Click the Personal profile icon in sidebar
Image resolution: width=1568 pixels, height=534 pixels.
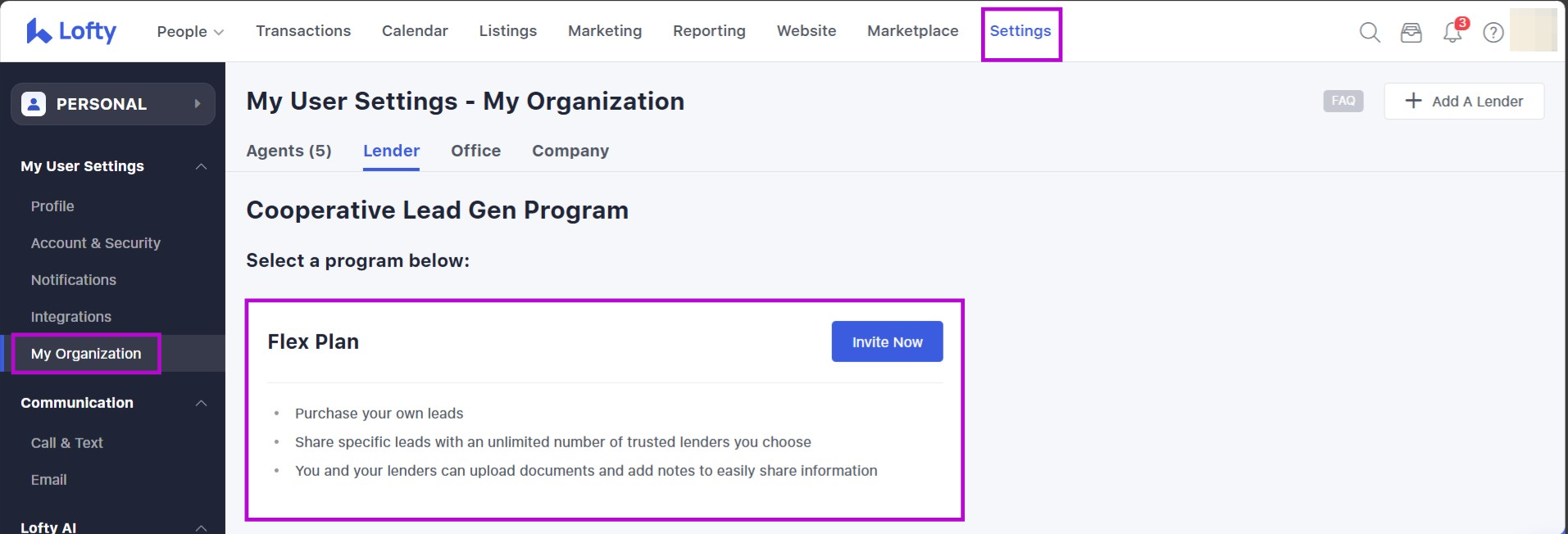tap(34, 104)
